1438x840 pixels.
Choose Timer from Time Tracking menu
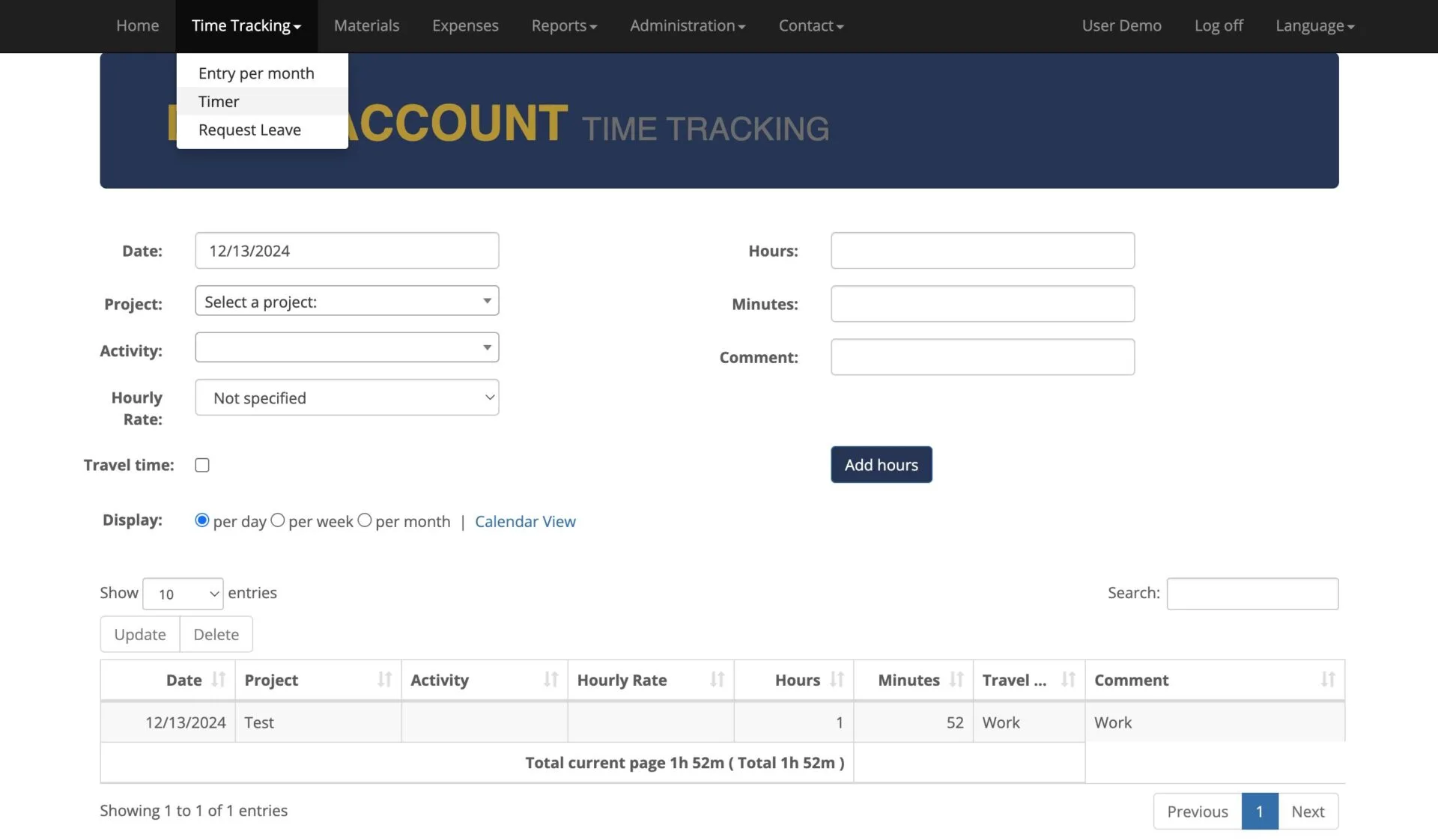tap(219, 101)
